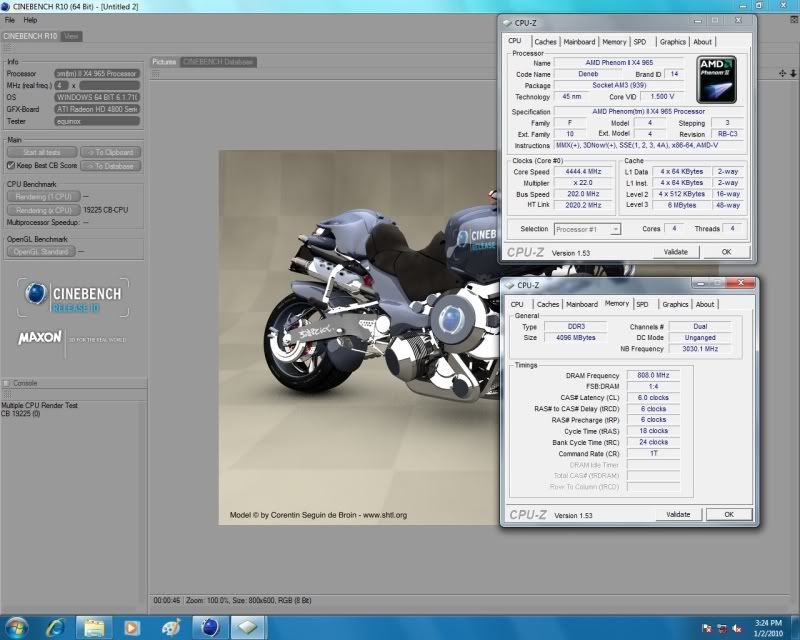The image size is (800, 640).
Task: Click Start all tests button
Action: click(42, 152)
